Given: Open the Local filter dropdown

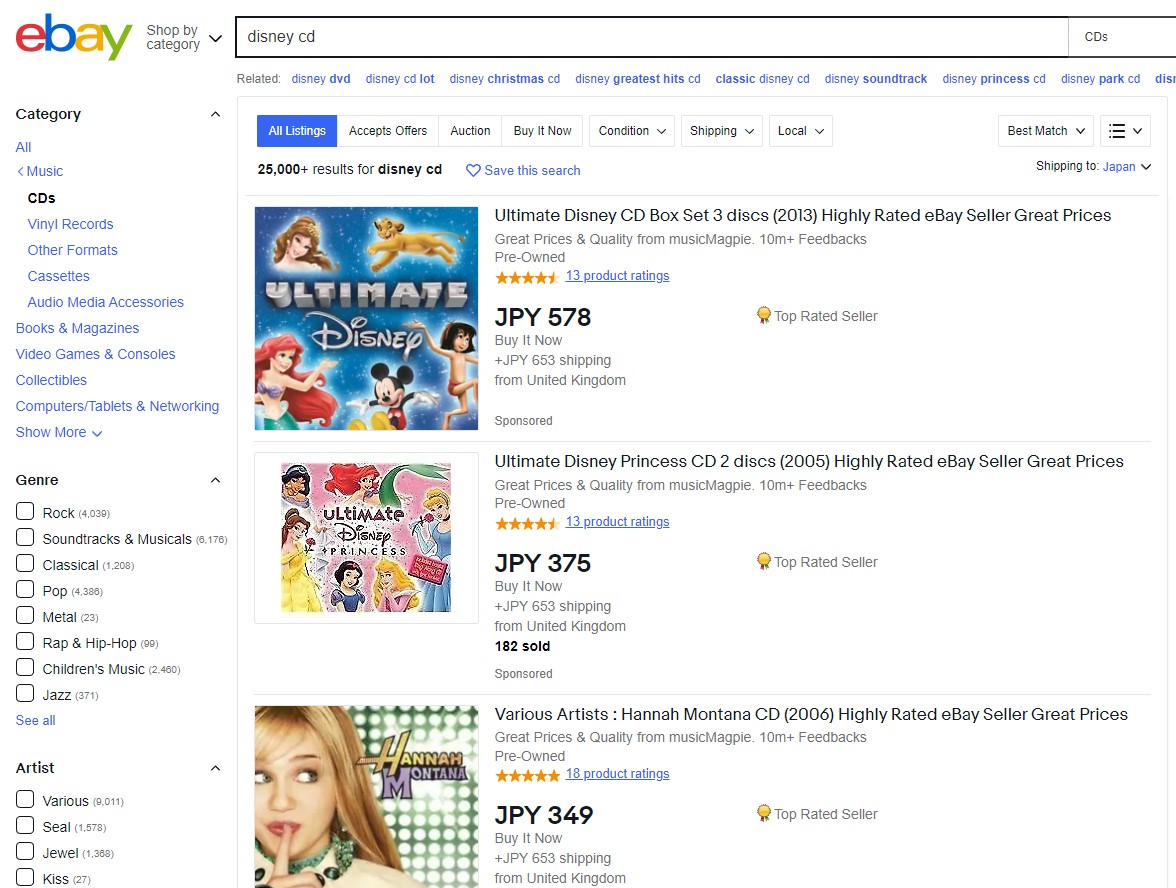Looking at the screenshot, I should coord(800,130).
